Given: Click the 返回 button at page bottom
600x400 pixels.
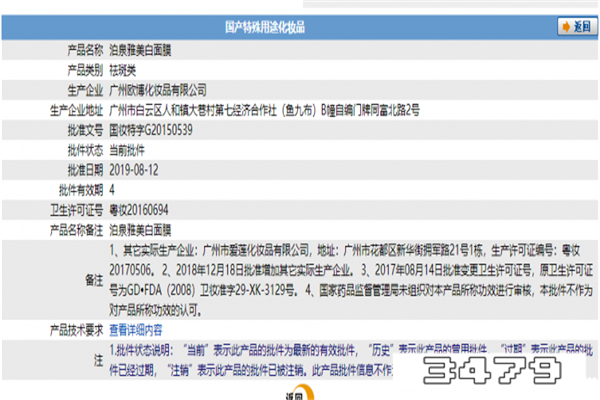Looking at the screenshot, I should (x=293, y=394).
